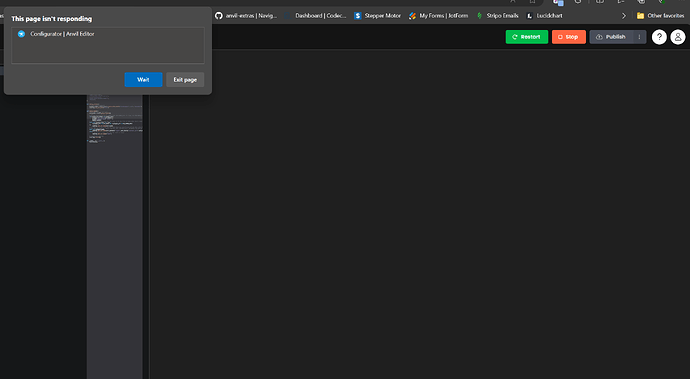Open the help question mark icon
690x379 pixels.
[x=659, y=37]
